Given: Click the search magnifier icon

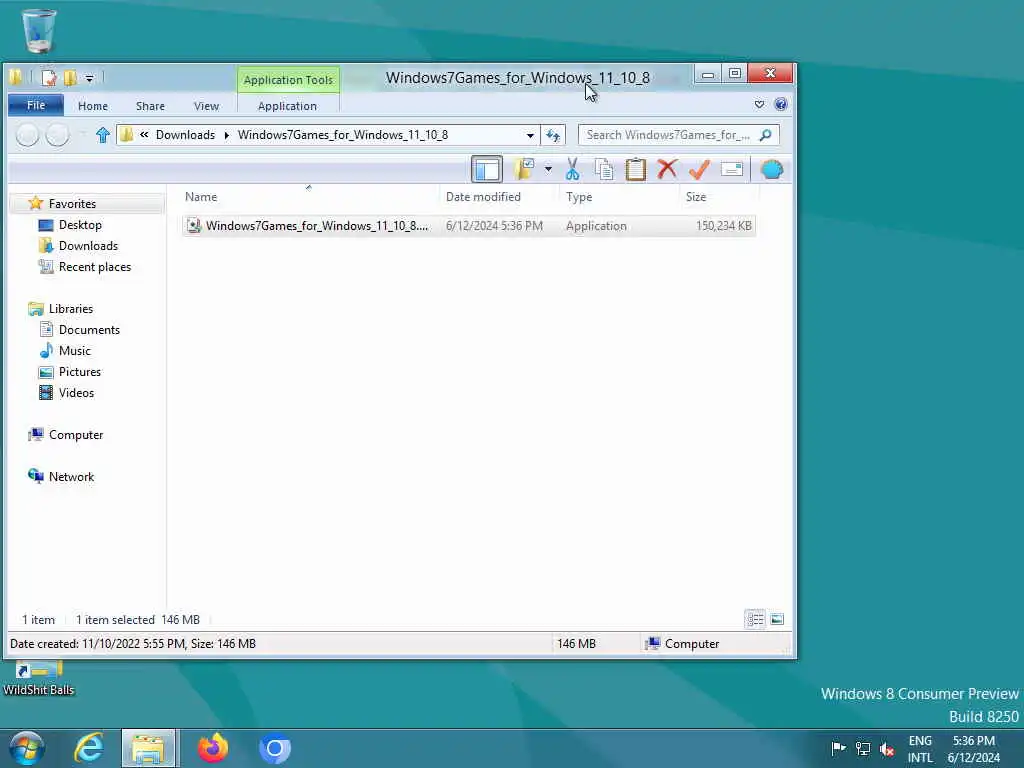Looking at the screenshot, I should pos(766,135).
